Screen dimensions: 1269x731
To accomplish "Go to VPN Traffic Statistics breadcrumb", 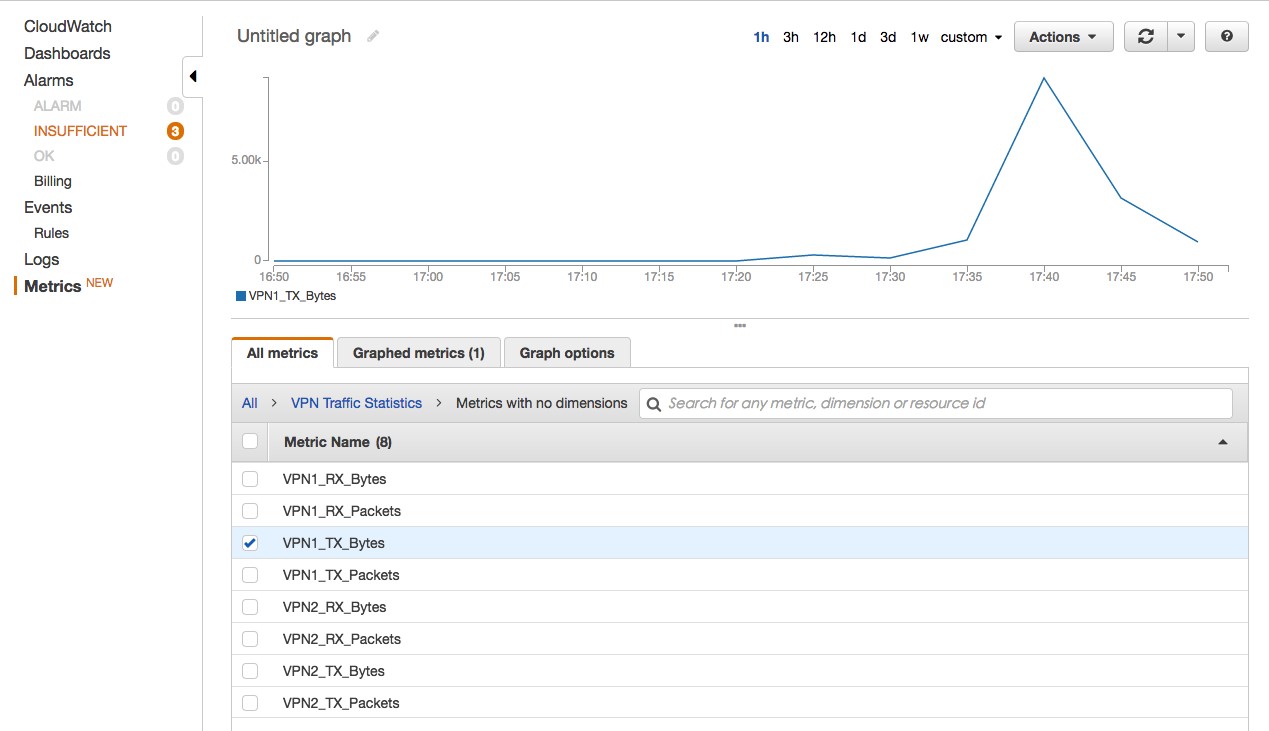I will point(356,403).
